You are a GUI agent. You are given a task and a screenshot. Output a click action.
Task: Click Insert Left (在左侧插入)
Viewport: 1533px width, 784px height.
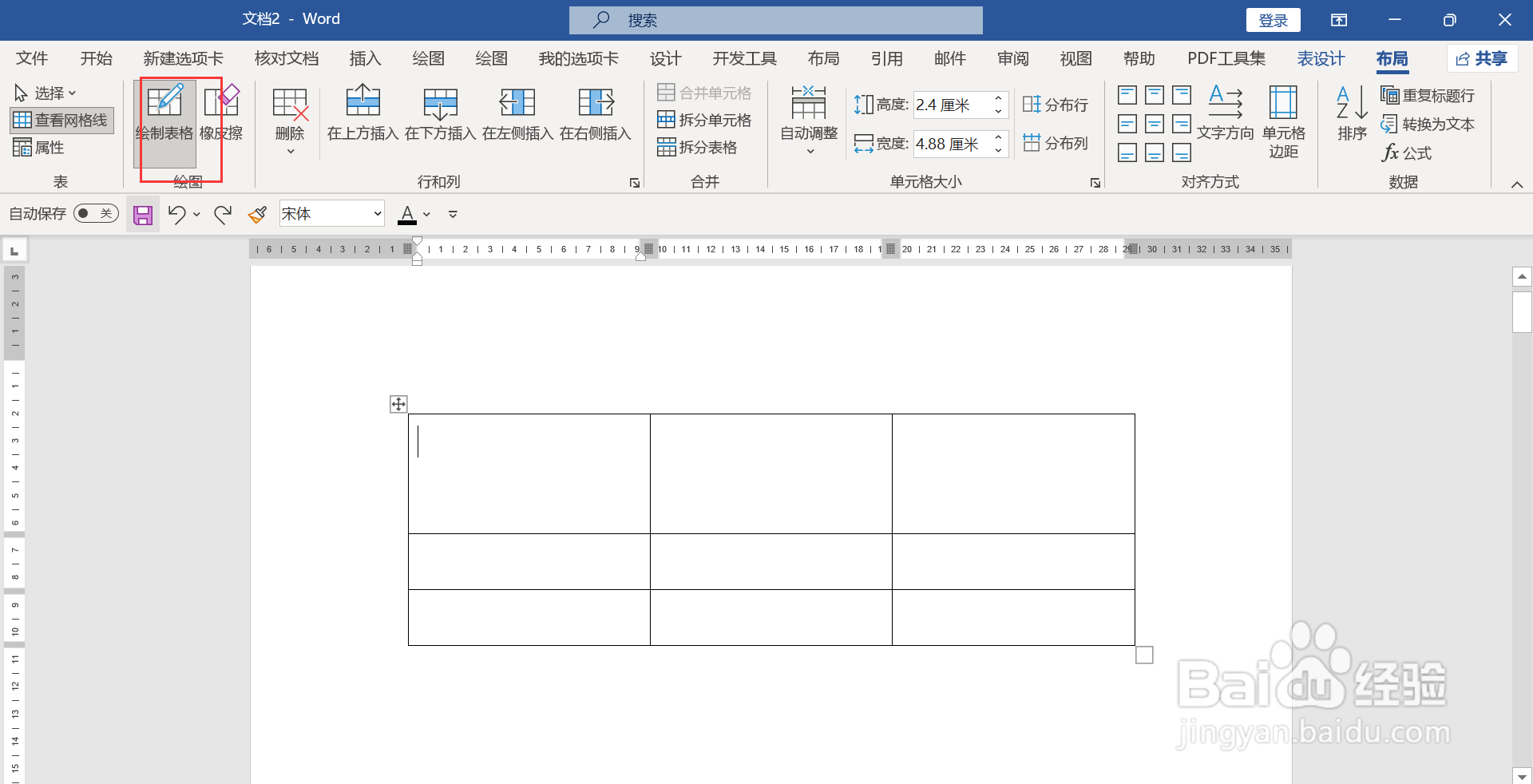(x=517, y=113)
